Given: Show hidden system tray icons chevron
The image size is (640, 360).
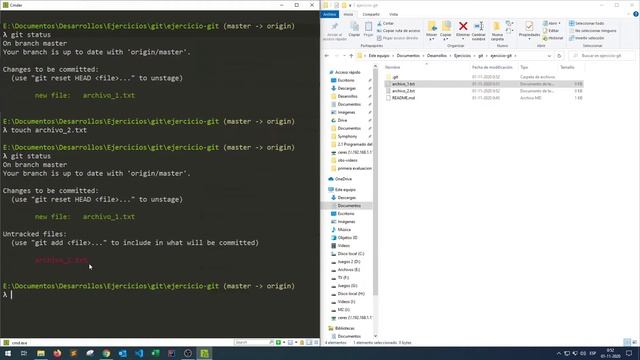Looking at the screenshot, I should (x=559, y=353).
